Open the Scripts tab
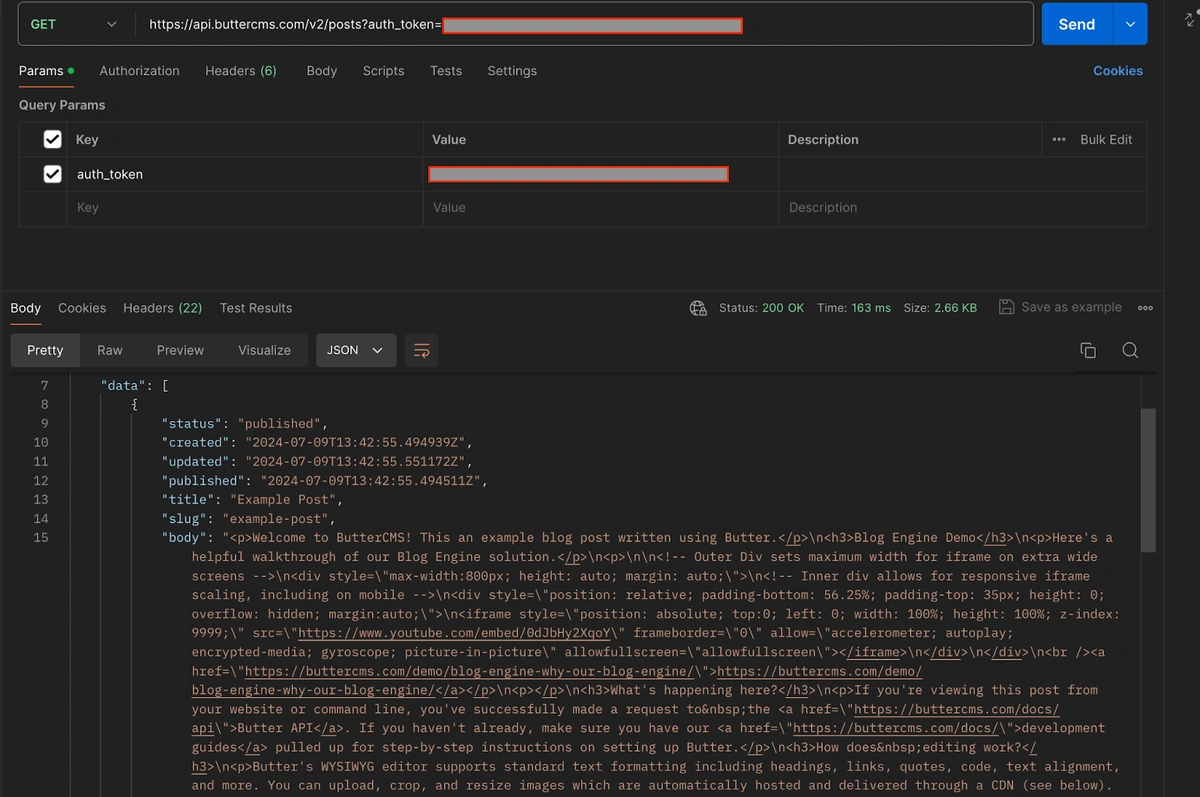The height and width of the screenshot is (797, 1200). tap(384, 71)
